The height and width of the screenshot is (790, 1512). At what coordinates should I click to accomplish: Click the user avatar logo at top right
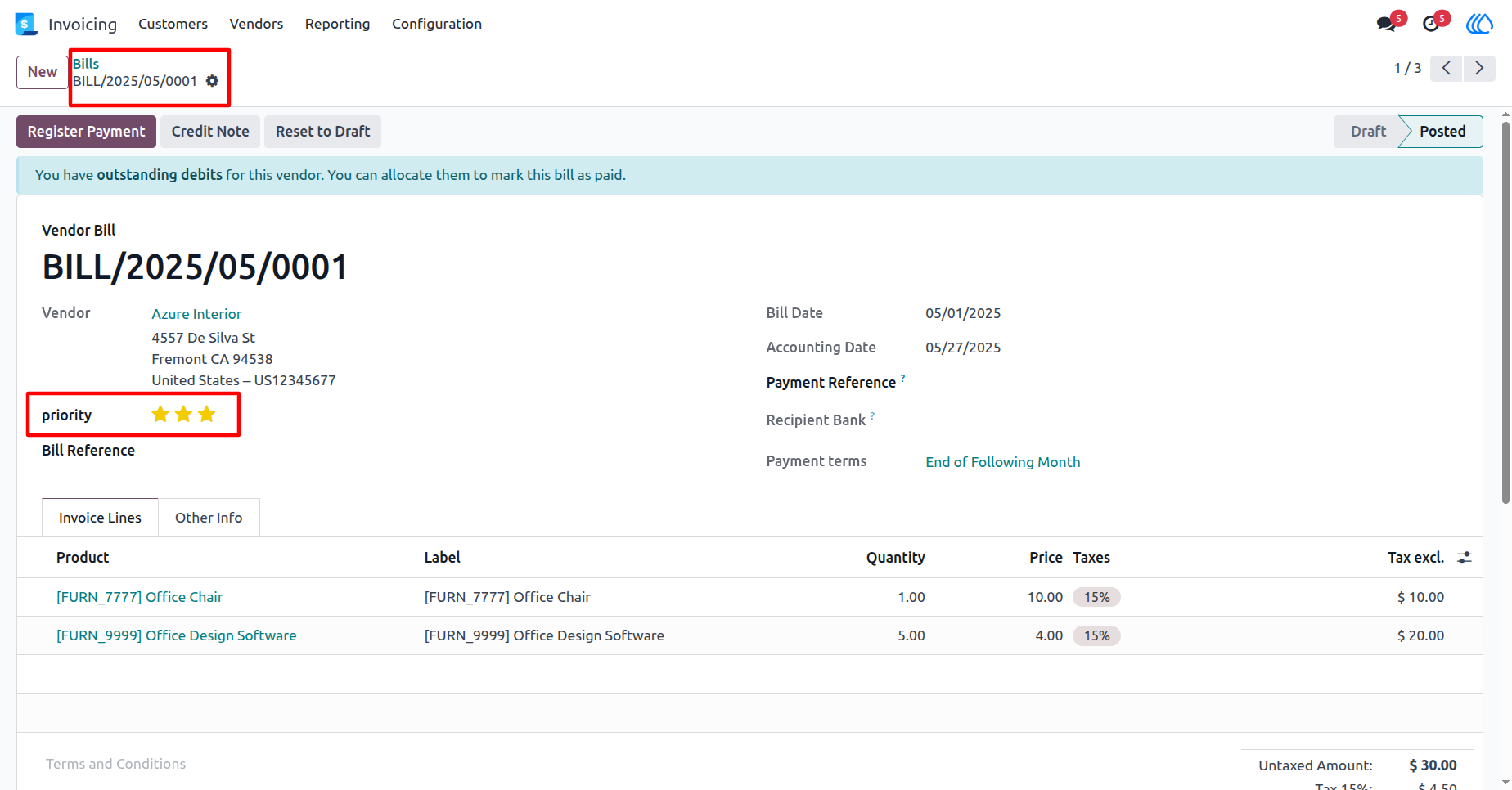click(1479, 24)
